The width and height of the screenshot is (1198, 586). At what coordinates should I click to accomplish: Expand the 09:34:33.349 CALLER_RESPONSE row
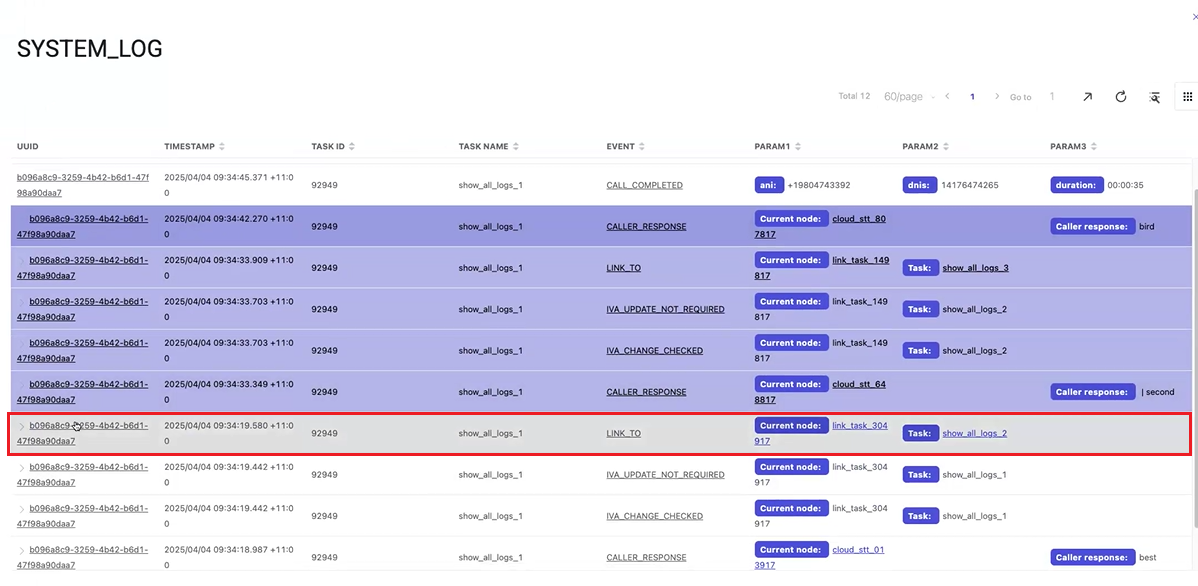[21, 384]
